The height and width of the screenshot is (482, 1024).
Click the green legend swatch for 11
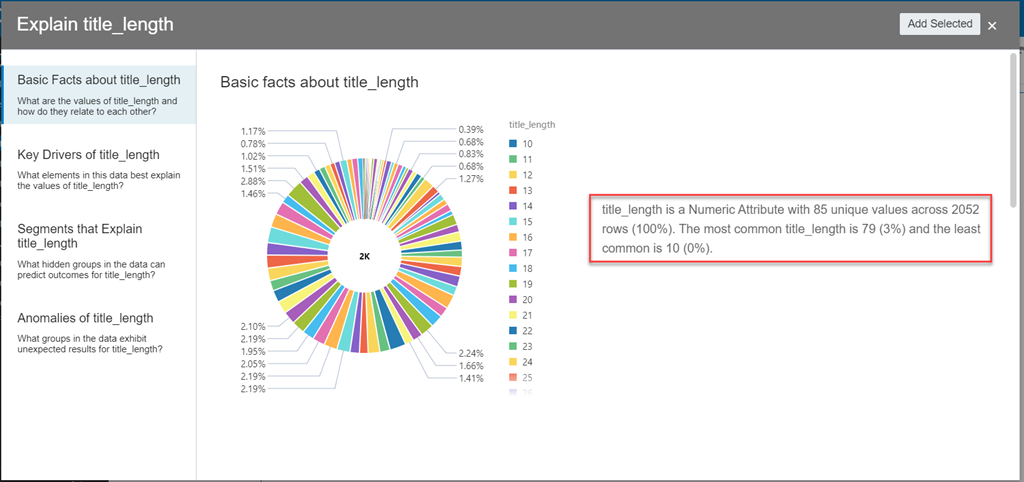(x=513, y=159)
